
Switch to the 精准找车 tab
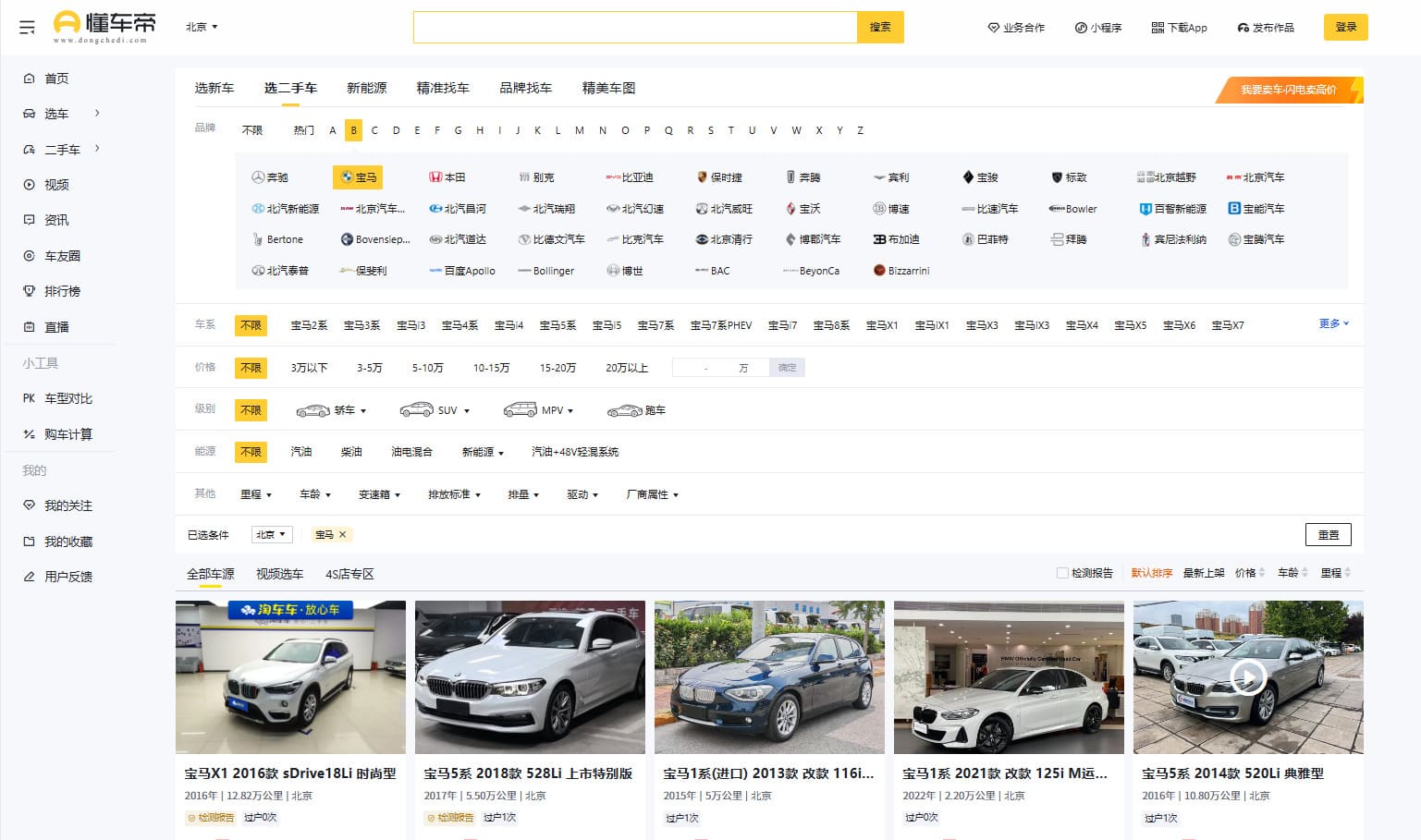(443, 88)
